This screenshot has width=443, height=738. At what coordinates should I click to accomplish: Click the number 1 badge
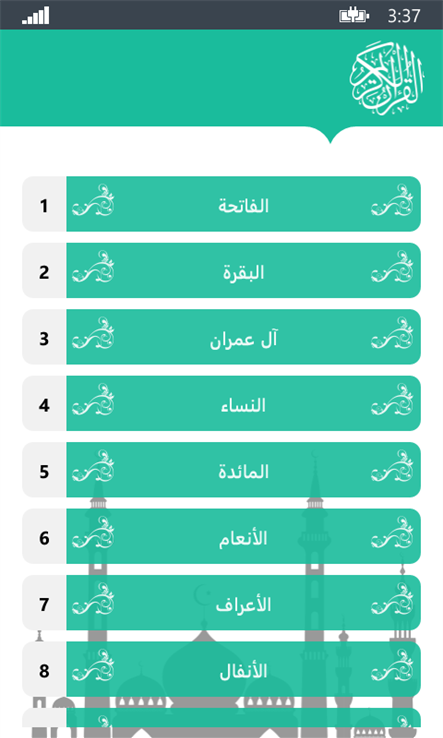(44, 204)
